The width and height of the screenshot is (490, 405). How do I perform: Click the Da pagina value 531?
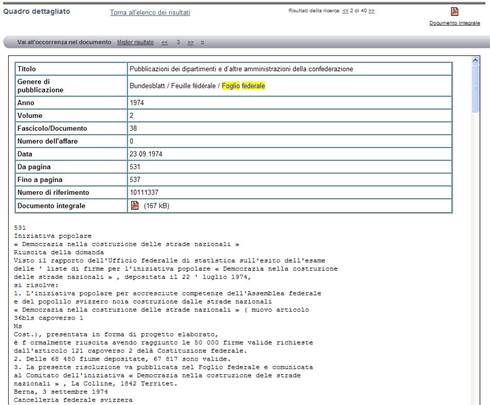coord(135,167)
